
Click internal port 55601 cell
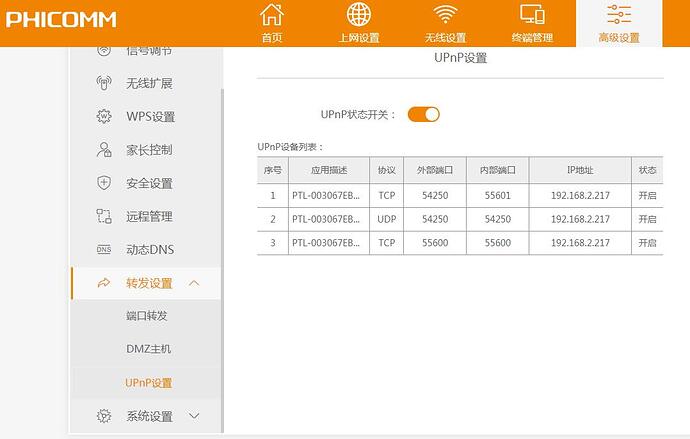coord(498,195)
